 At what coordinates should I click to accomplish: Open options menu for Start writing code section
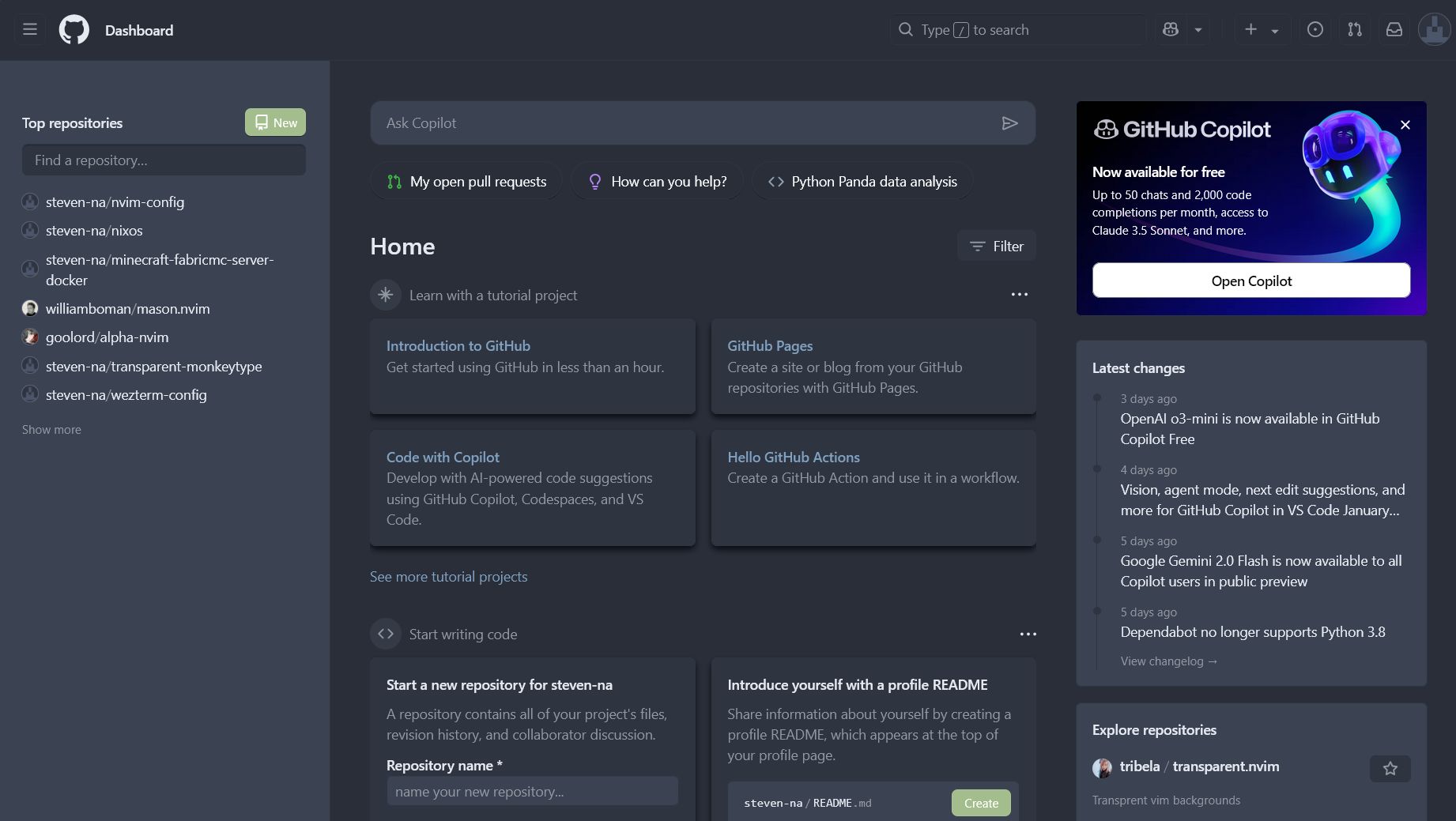pyautogui.click(x=1028, y=635)
